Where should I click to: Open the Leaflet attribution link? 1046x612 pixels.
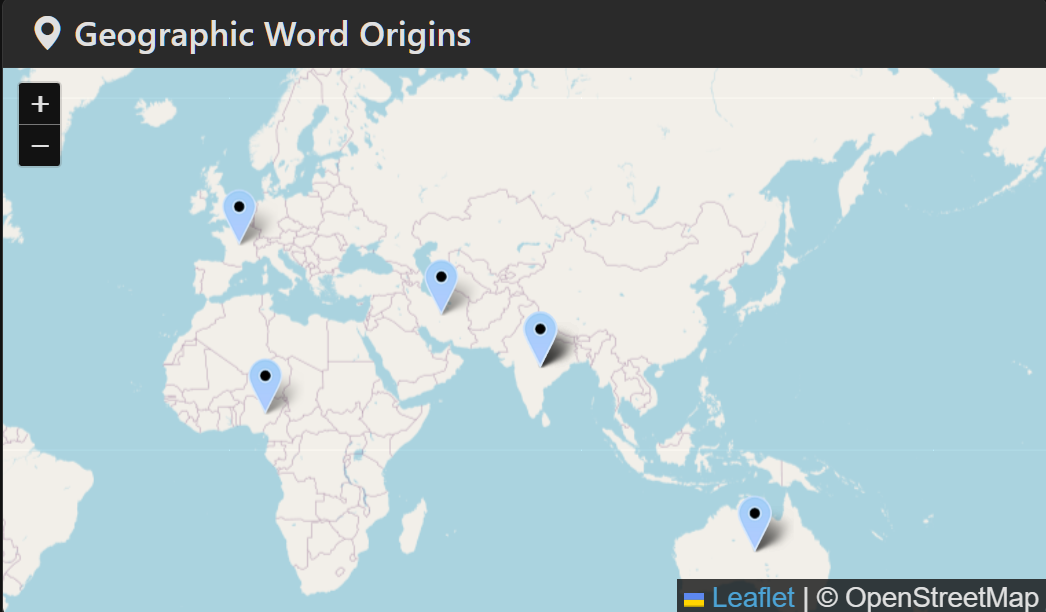coord(753,597)
